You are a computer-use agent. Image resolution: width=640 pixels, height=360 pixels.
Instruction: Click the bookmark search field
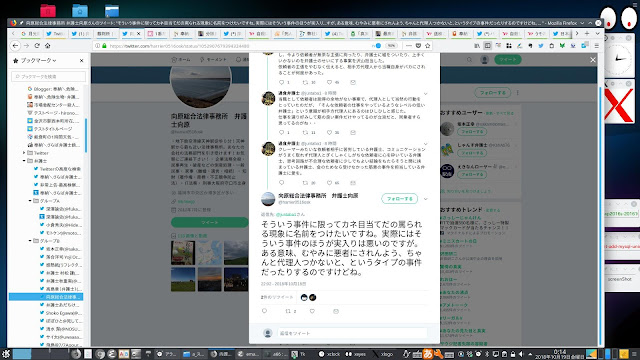point(49,76)
